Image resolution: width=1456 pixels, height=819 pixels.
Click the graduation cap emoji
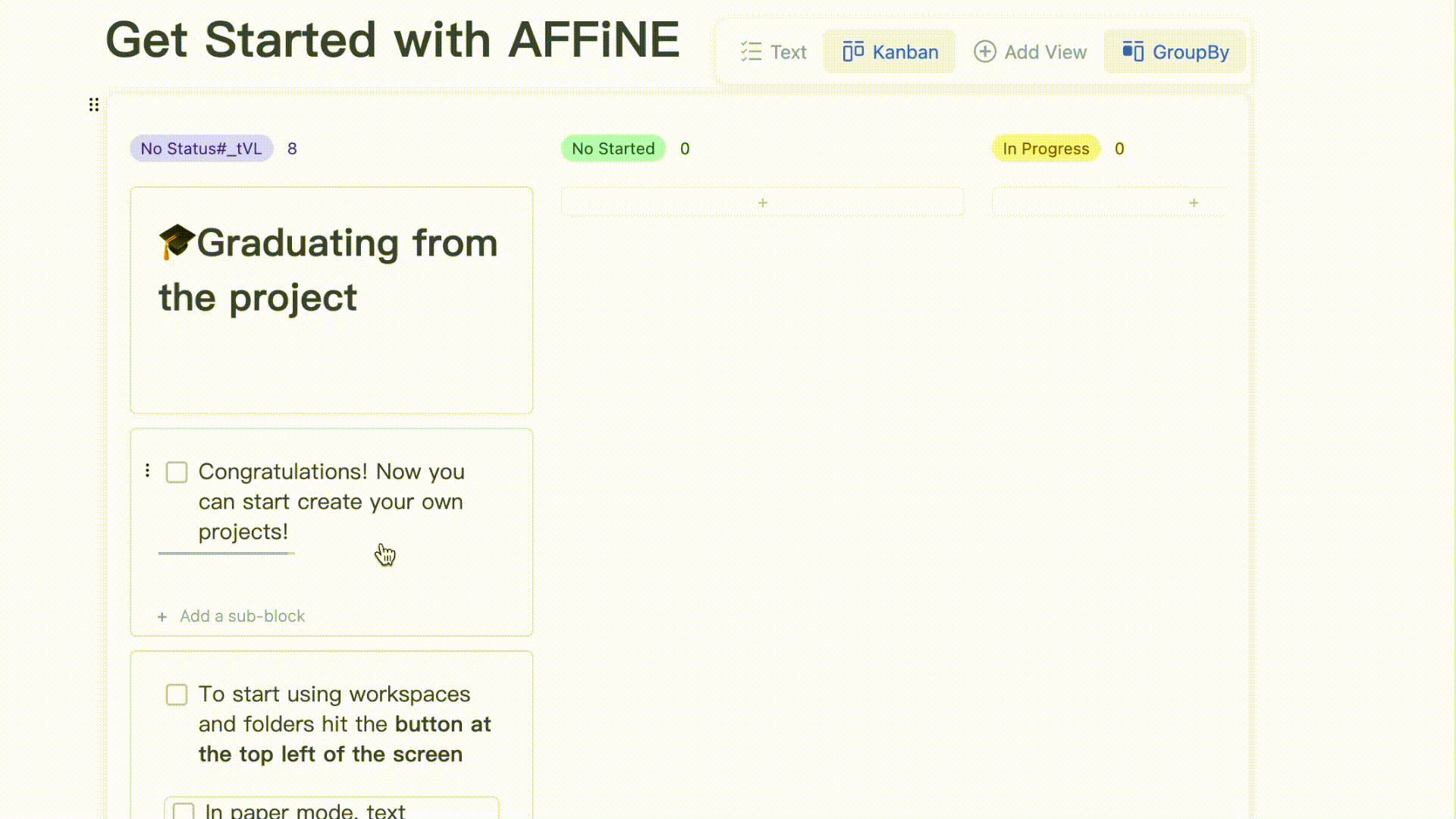pyautogui.click(x=177, y=242)
